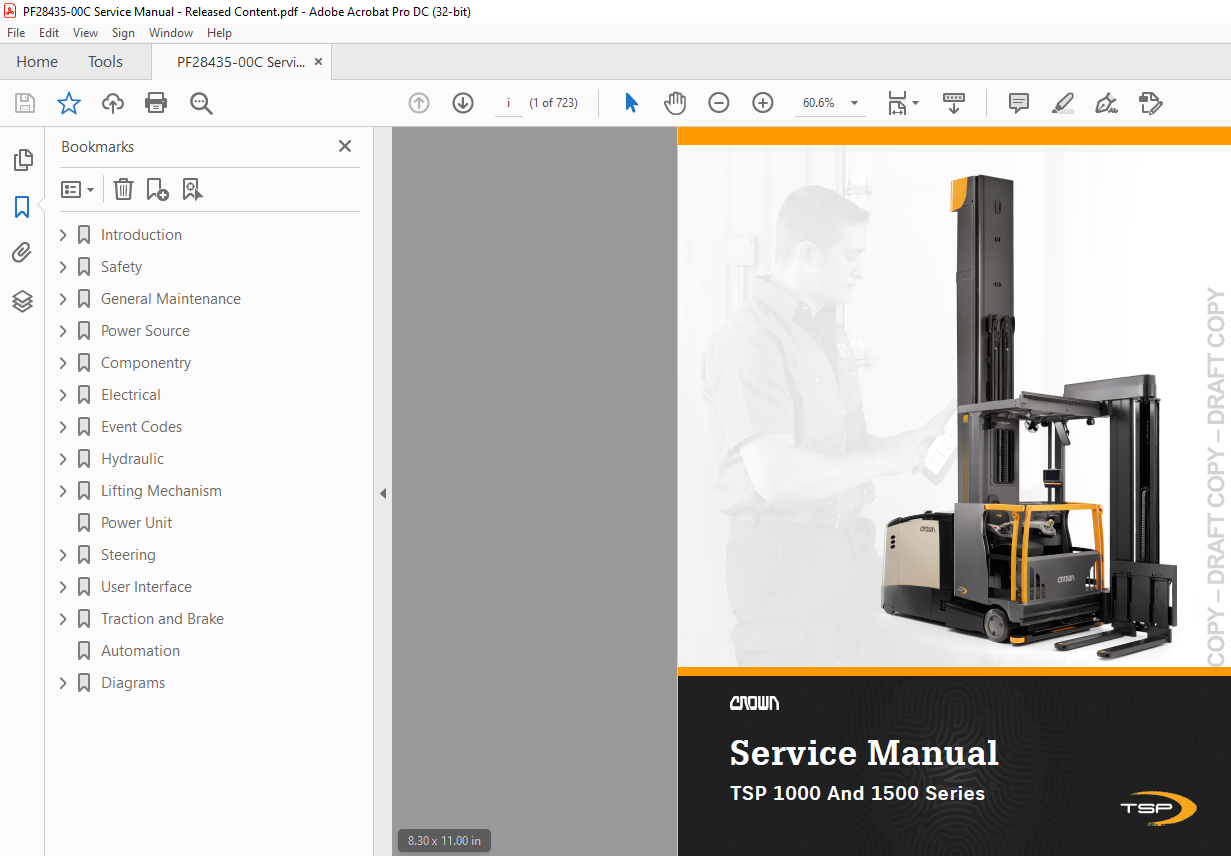Expand the Diagrams bookmark chevron
The image size is (1231, 856).
pyautogui.click(x=63, y=683)
